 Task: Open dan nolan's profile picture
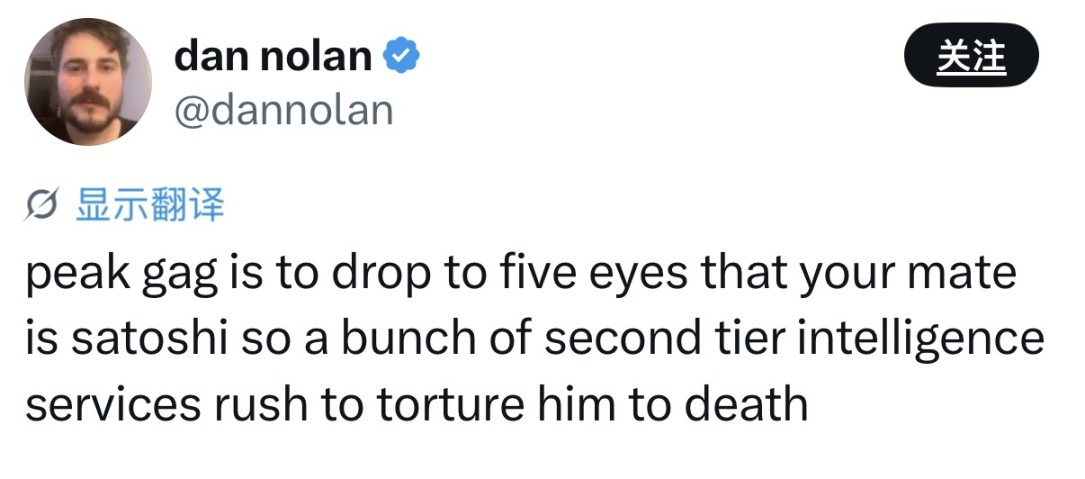pos(88,82)
